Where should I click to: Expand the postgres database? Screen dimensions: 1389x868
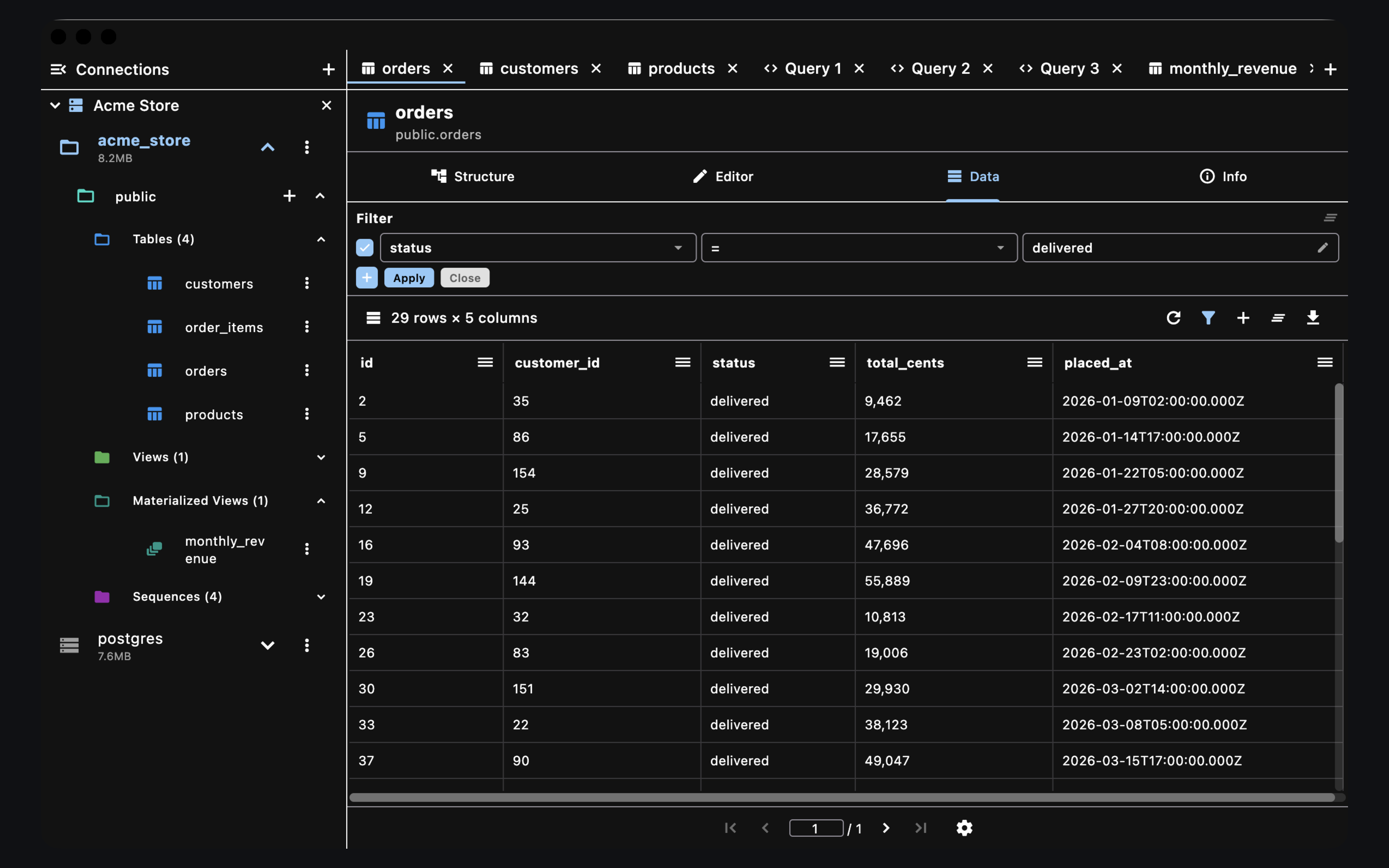click(268, 645)
